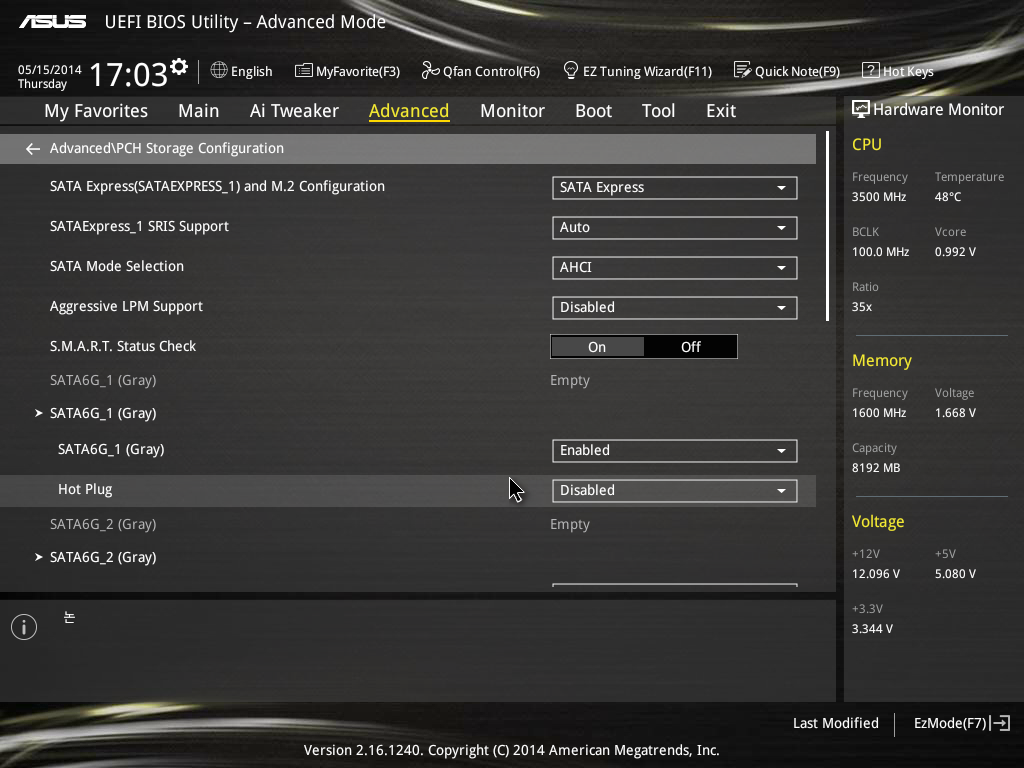
Task: Open SATA Mode Selection AHCI dropdown
Action: pyautogui.click(x=675, y=268)
